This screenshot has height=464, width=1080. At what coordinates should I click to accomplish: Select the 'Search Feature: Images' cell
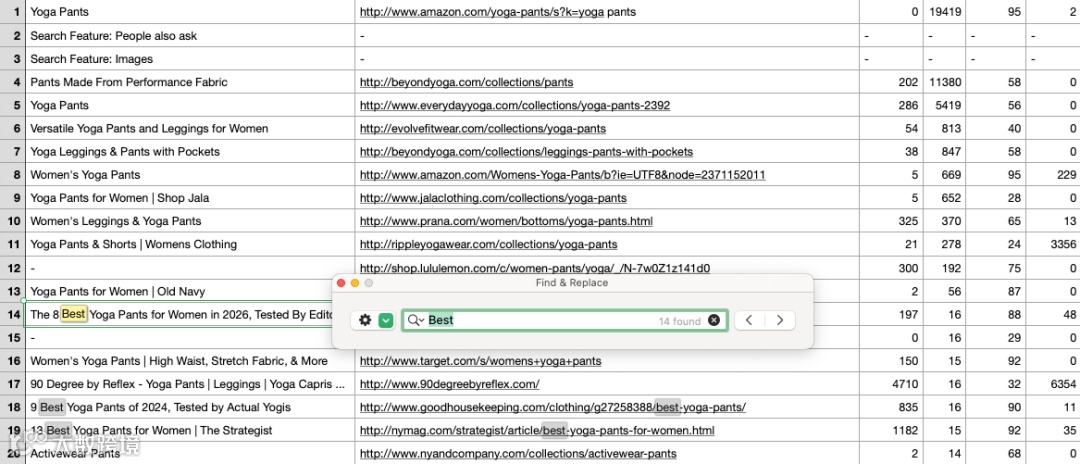190,59
